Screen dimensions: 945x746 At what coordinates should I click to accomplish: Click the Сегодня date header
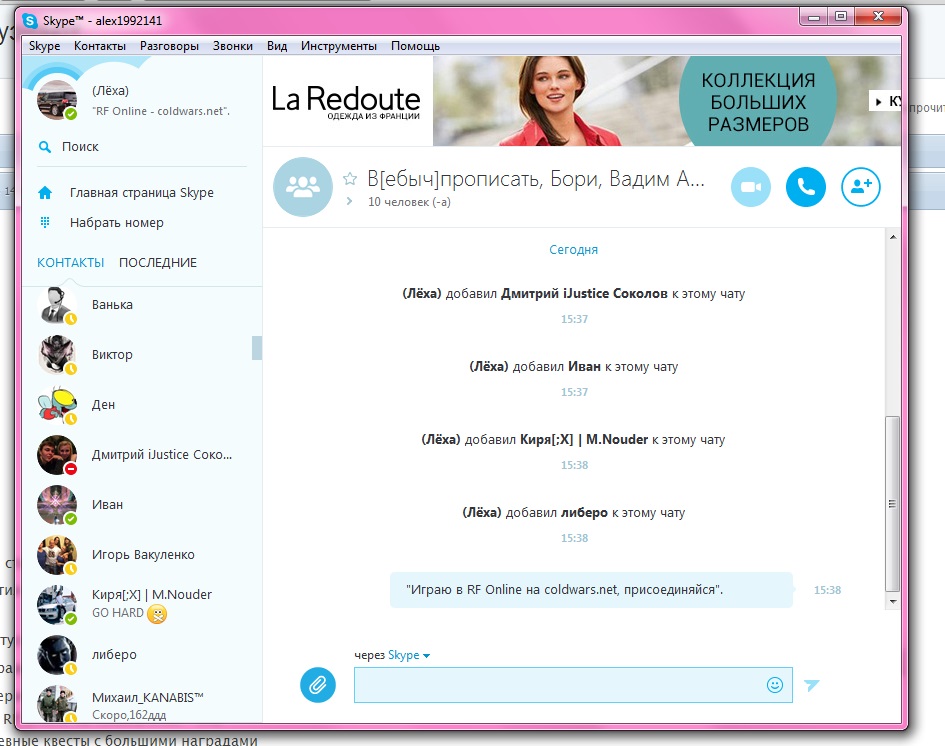573,249
